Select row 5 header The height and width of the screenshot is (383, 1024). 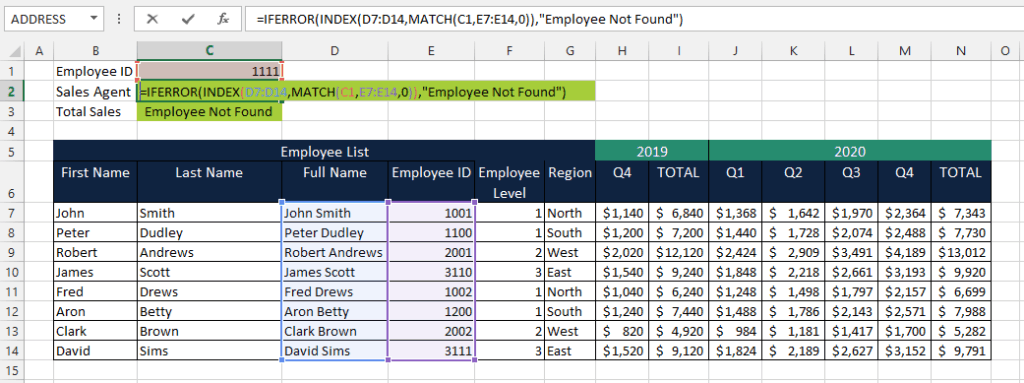point(11,152)
